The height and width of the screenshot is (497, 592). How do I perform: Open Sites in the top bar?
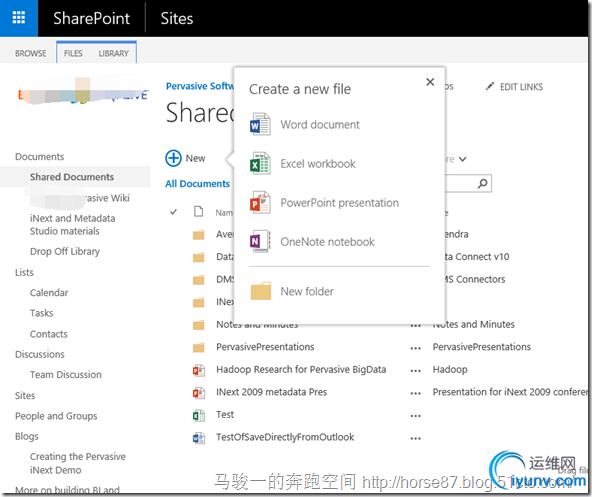point(177,18)
